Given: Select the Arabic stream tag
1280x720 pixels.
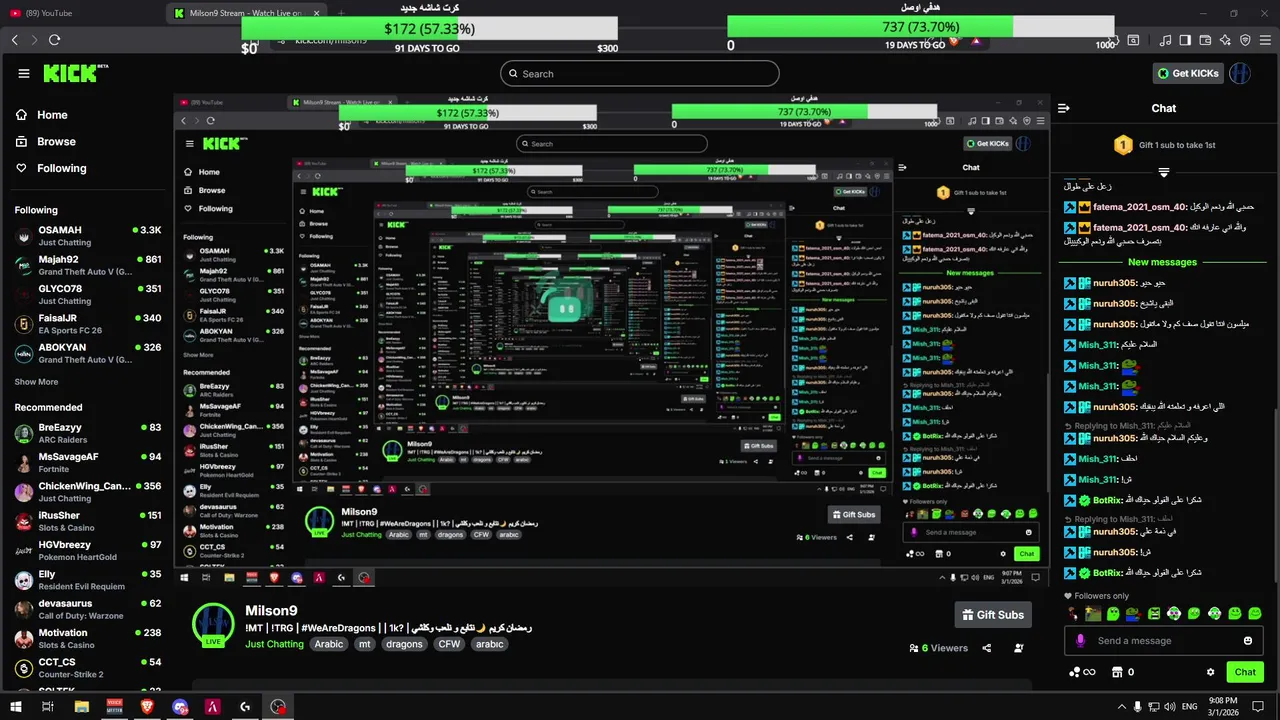Looking at the screenshot, I should 329,644.
